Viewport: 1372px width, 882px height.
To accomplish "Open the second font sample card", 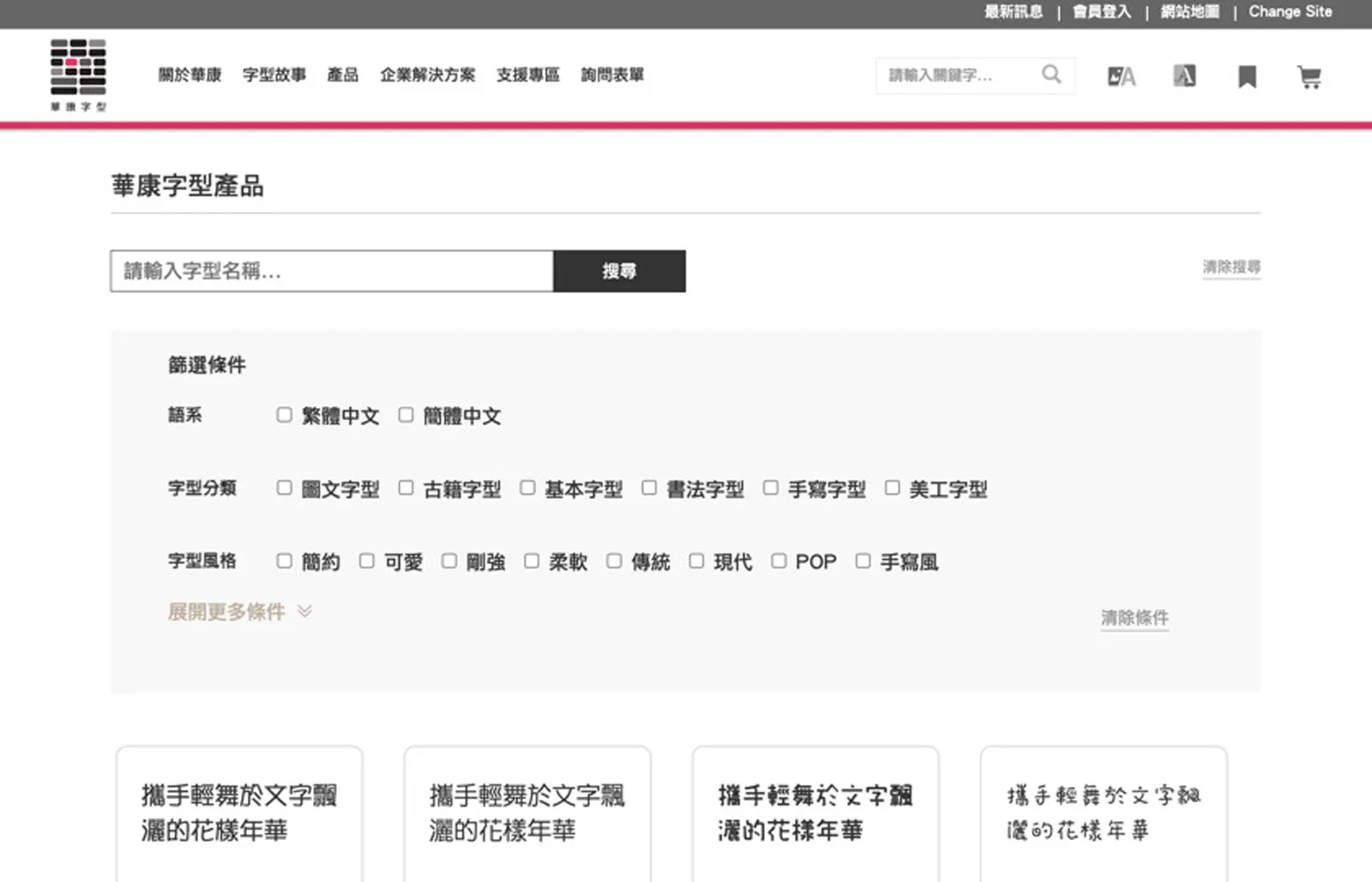I will coord(527,814).
